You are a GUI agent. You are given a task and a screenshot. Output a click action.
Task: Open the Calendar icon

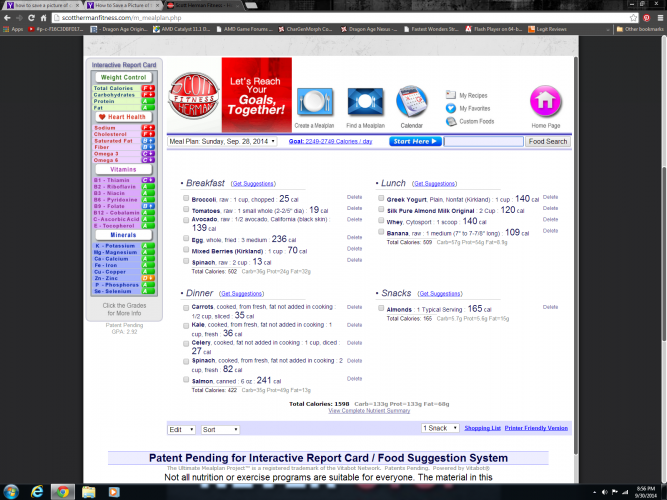[412, 102]
